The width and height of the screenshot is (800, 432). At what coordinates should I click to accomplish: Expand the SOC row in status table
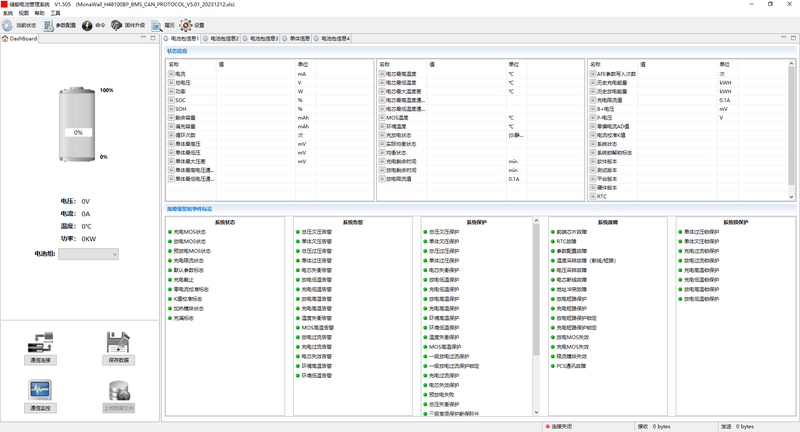click(171, 100)
